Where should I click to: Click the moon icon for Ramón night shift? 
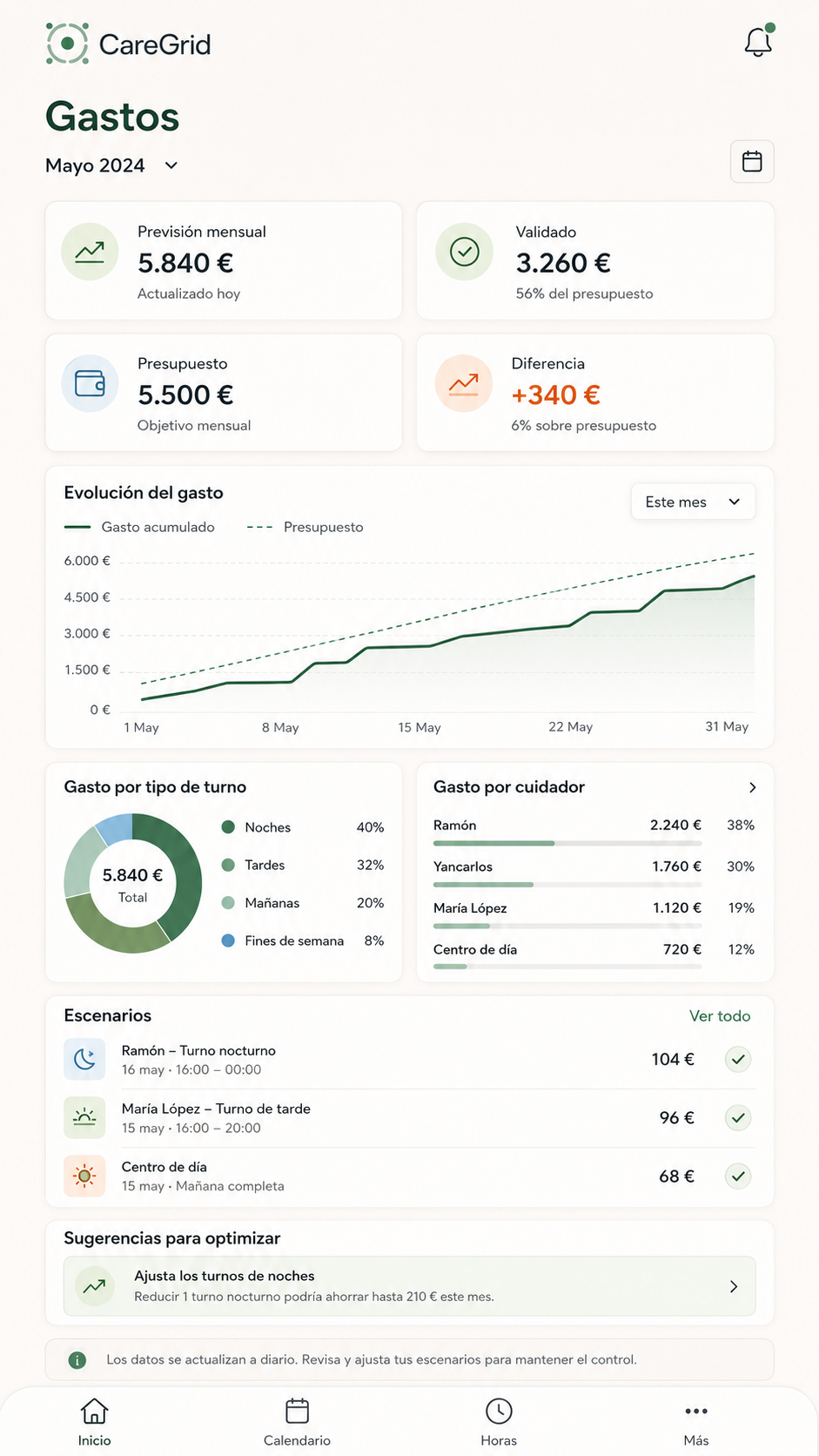(x=84, y=1059)
